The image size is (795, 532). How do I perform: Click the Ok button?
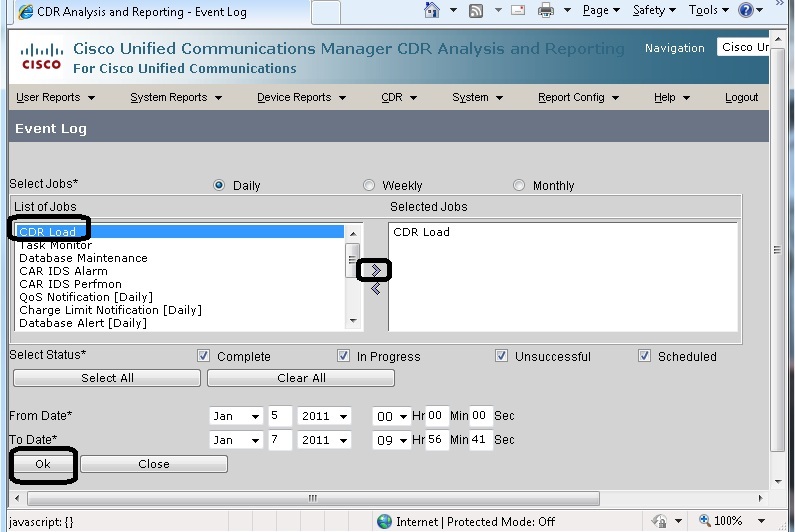(x=43, y=464)
